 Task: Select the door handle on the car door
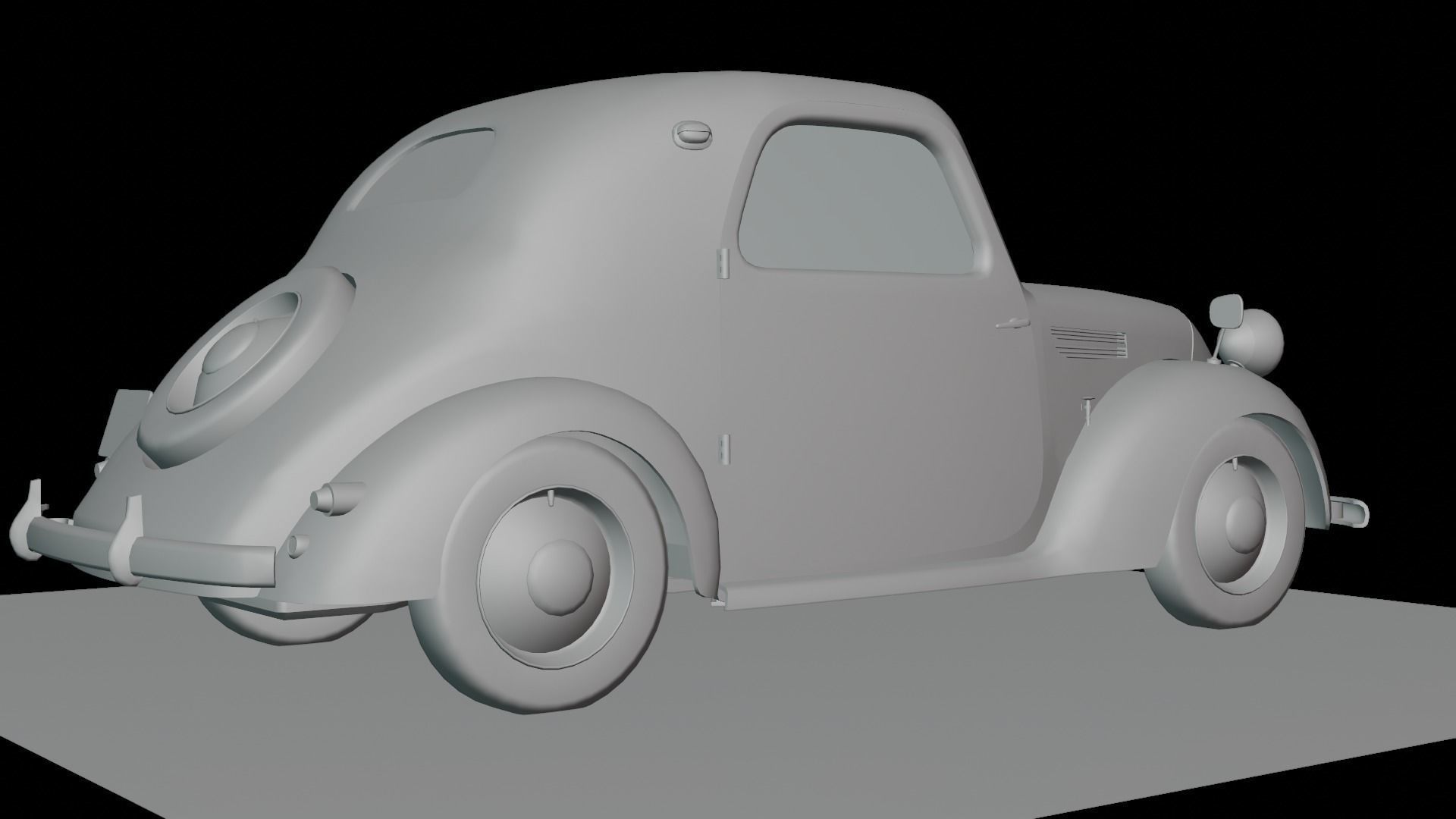pyautogui.click(x=1012, y=324)
